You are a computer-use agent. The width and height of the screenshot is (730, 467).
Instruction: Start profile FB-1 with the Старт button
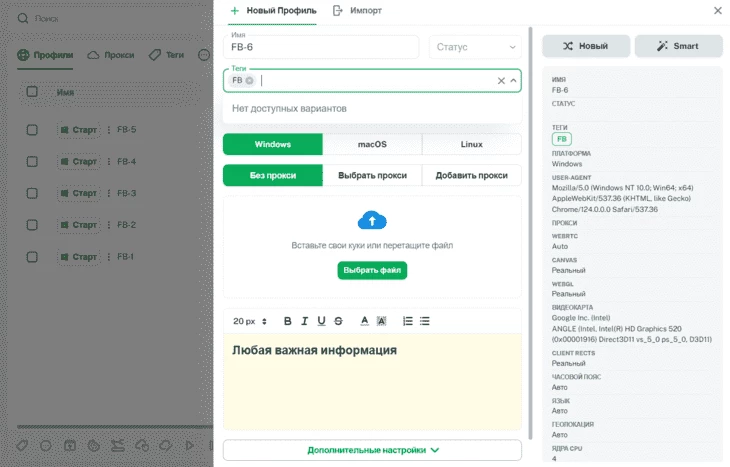click(x=79, y=257)
